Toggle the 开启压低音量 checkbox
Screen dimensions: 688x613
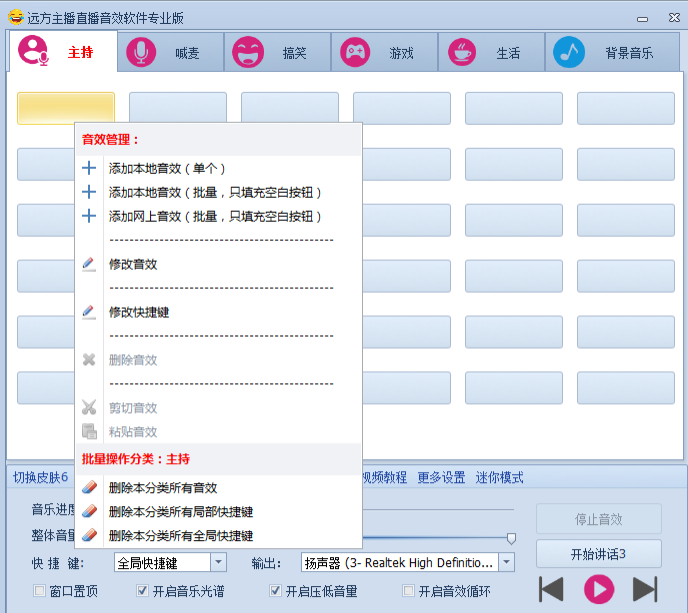pos(275,591)
